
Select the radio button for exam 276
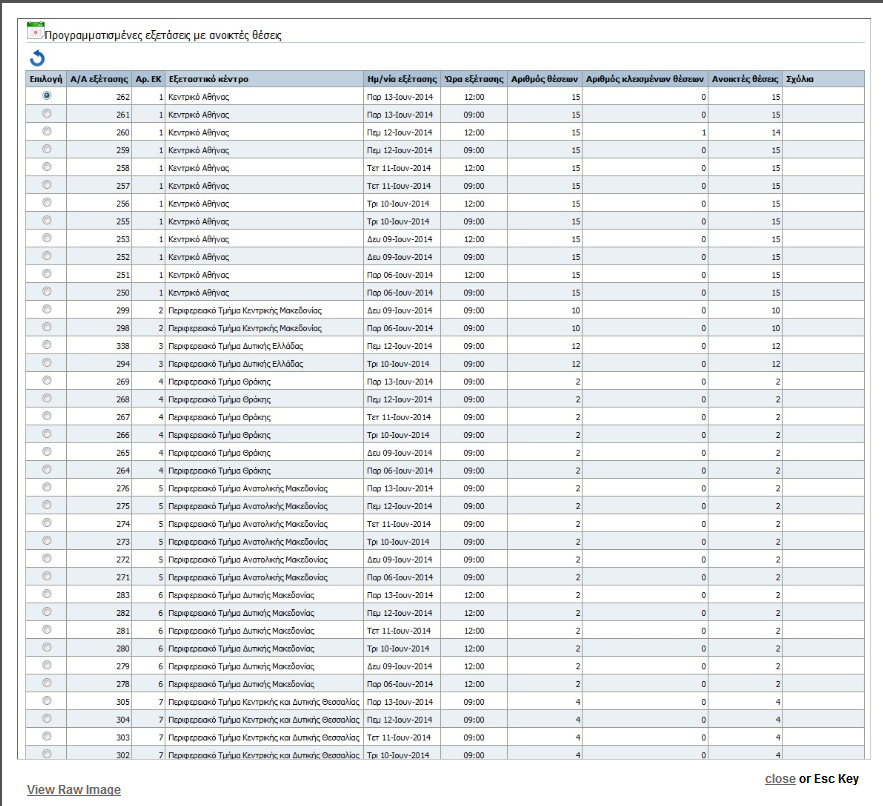pyautogui.click(x=47, y=487)
